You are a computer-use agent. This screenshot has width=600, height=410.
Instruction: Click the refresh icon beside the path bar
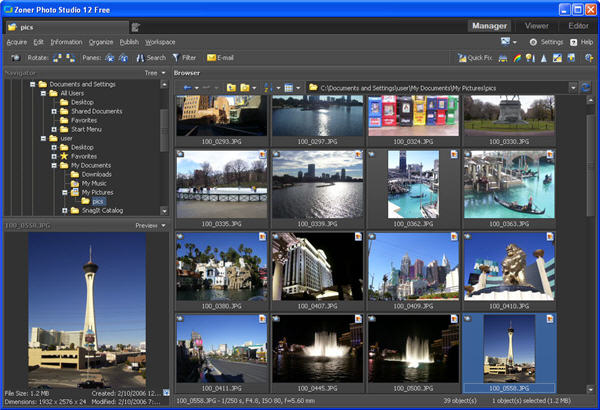[x=585, y=88]
